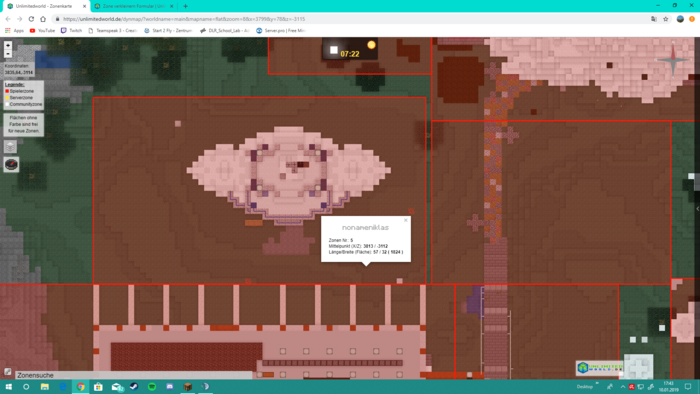Click the Unlimitedworld logo at bottom right
Viewport: 700px width, 394px height.
(x=599, y=368)
